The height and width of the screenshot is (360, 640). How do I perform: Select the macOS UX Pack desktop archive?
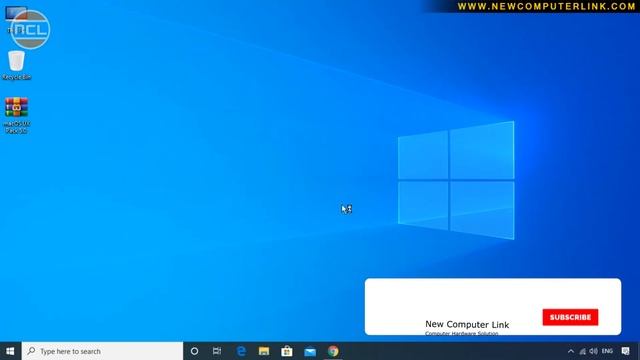click(16, 116)
